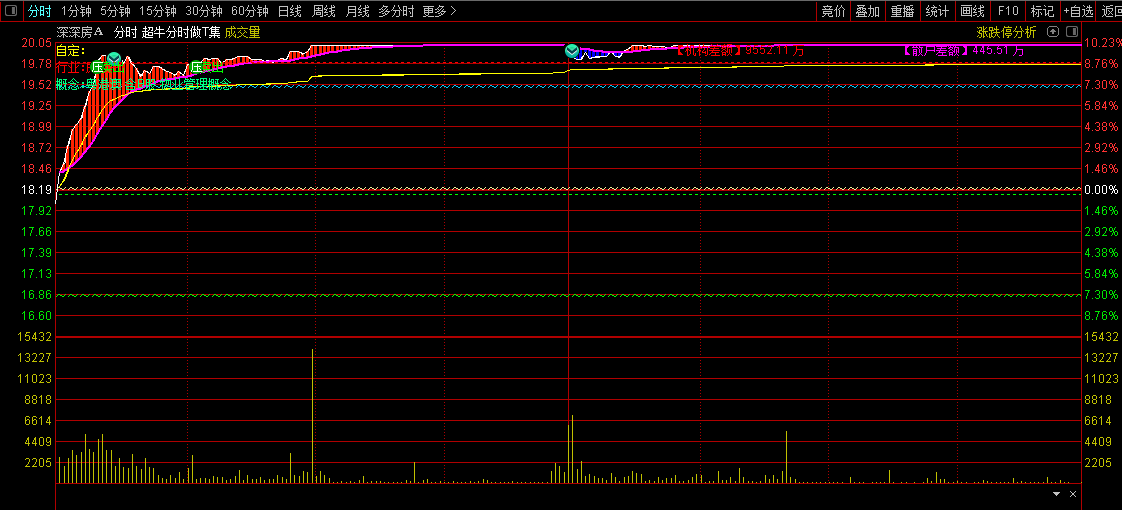1122x510 pixels.
Task: Click the second green 压 signal marker
Action: pyautogui.click(x=196, y=67)
